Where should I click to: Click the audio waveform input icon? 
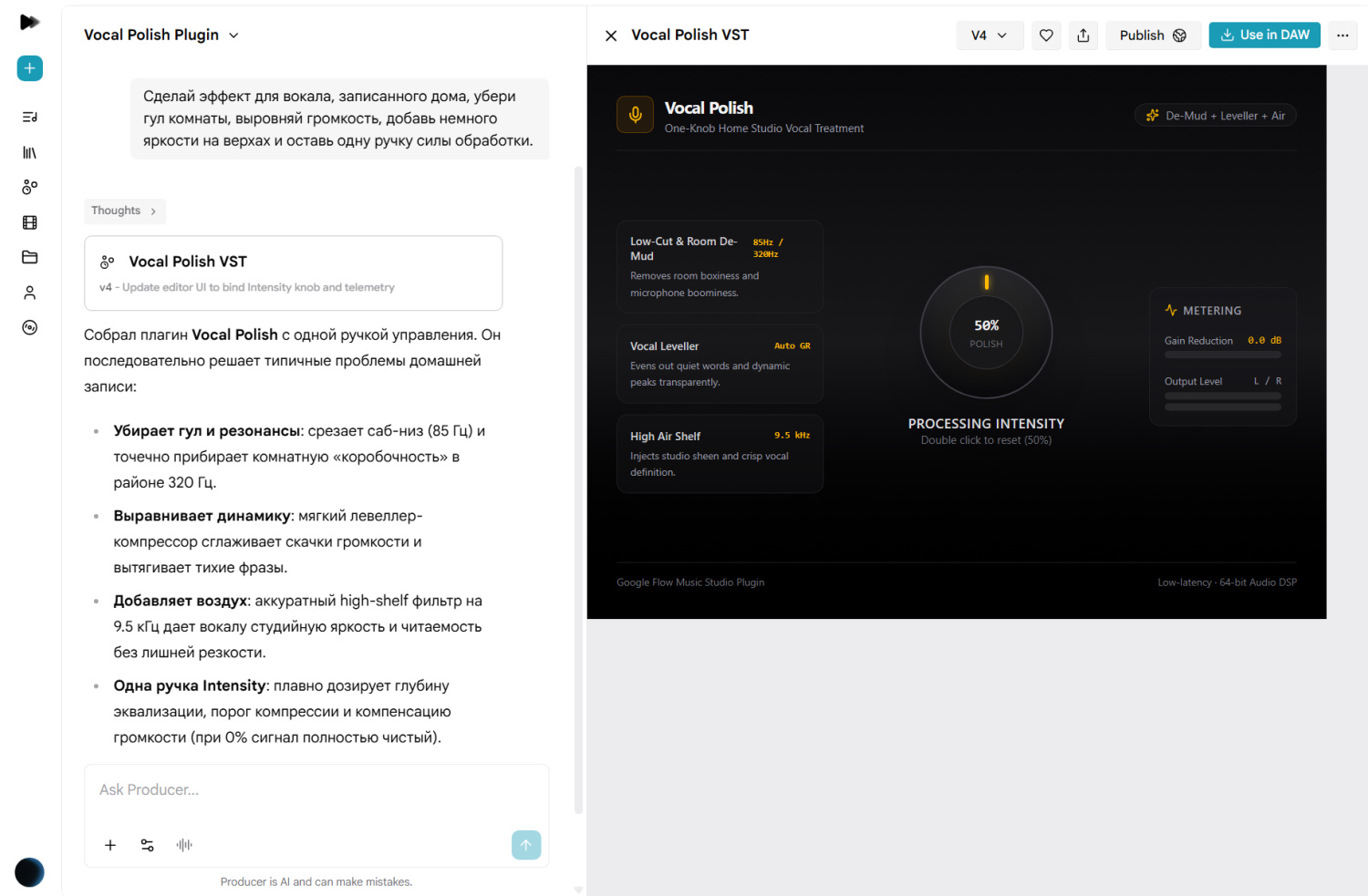click(x=184, y=845)
